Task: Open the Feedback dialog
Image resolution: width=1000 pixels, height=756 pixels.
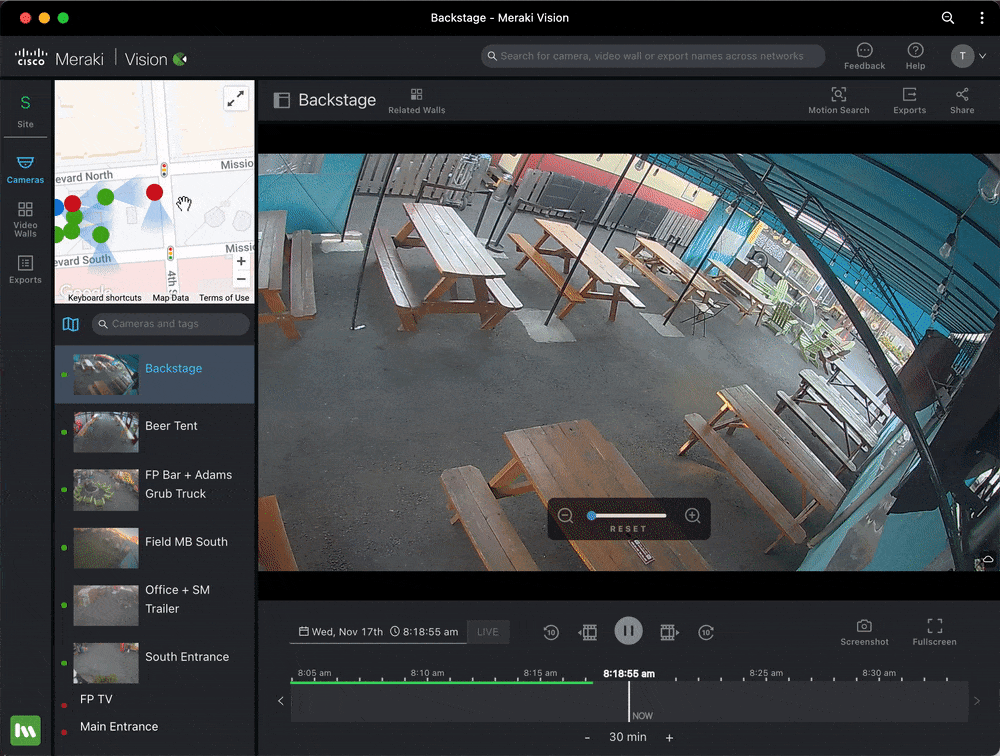Action: pos(864,56)
